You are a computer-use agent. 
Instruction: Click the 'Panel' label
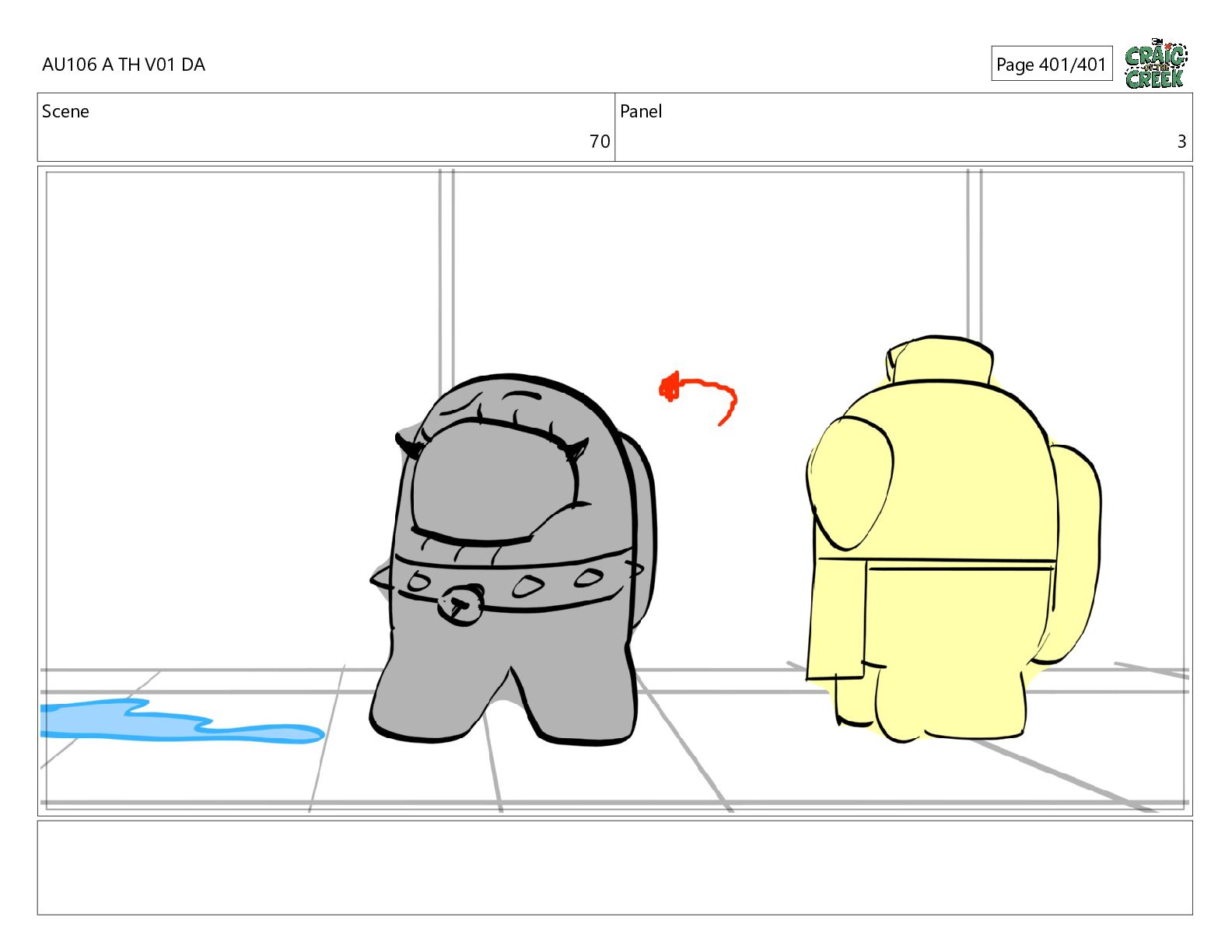tap(641, 111)
